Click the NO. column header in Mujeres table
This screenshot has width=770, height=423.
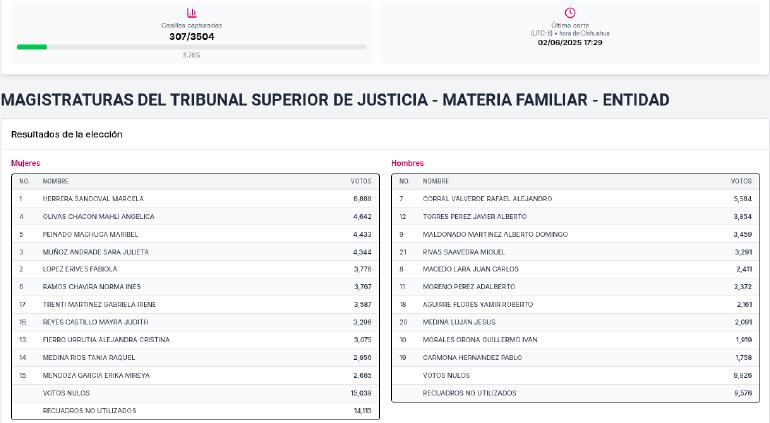(24, 181)
